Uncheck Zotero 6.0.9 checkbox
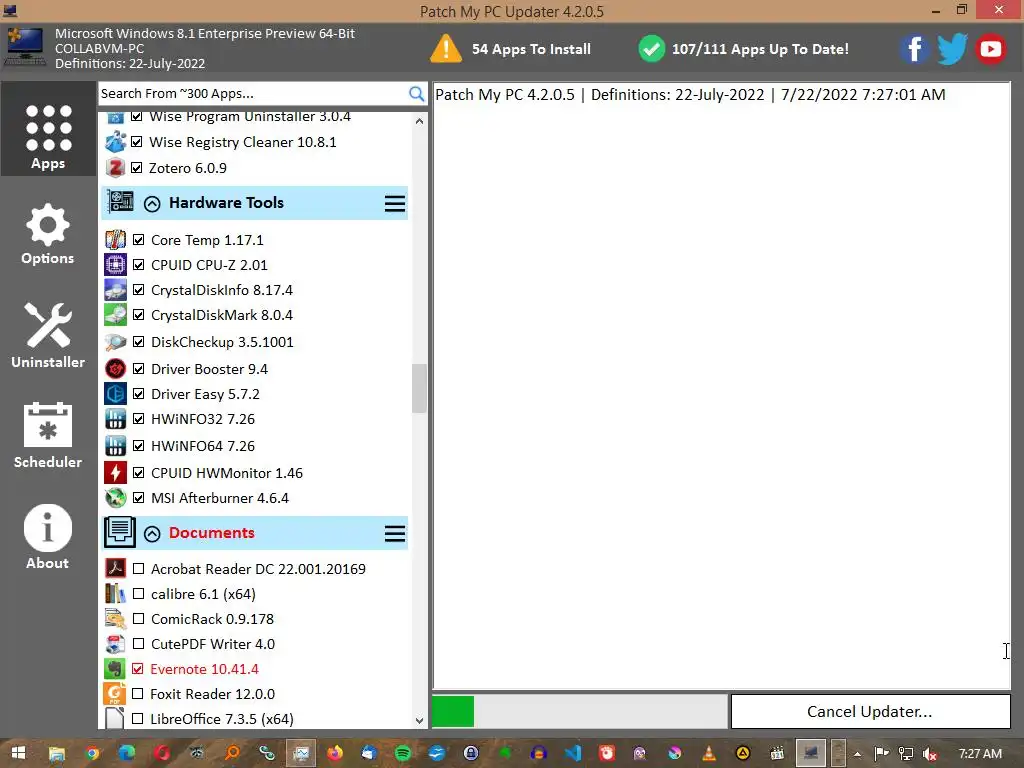This screenshot has height=768, width=1024. coord(136,168)
